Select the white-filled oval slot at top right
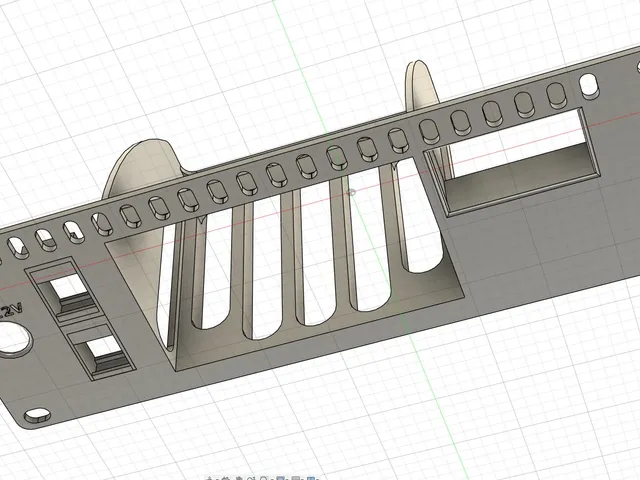 point(589,86)
